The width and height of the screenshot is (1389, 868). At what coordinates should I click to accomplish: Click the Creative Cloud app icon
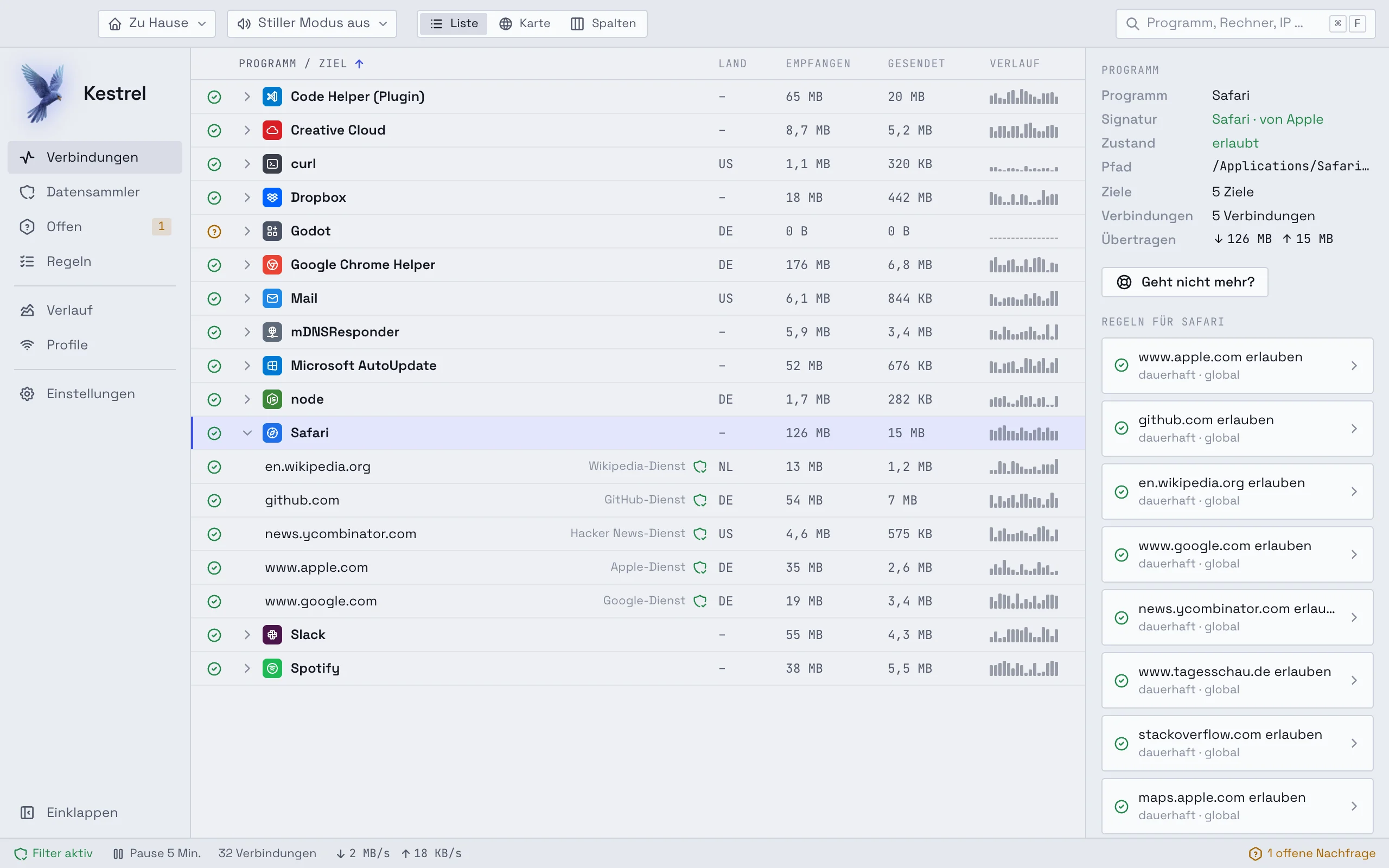coord(272,130)
